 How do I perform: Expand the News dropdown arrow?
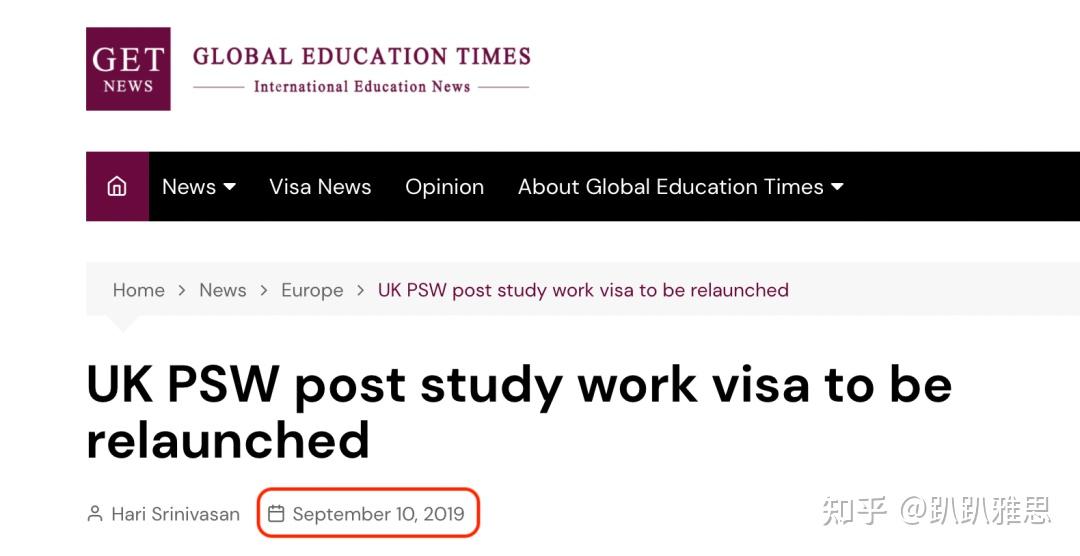click(x=230, y=187)
